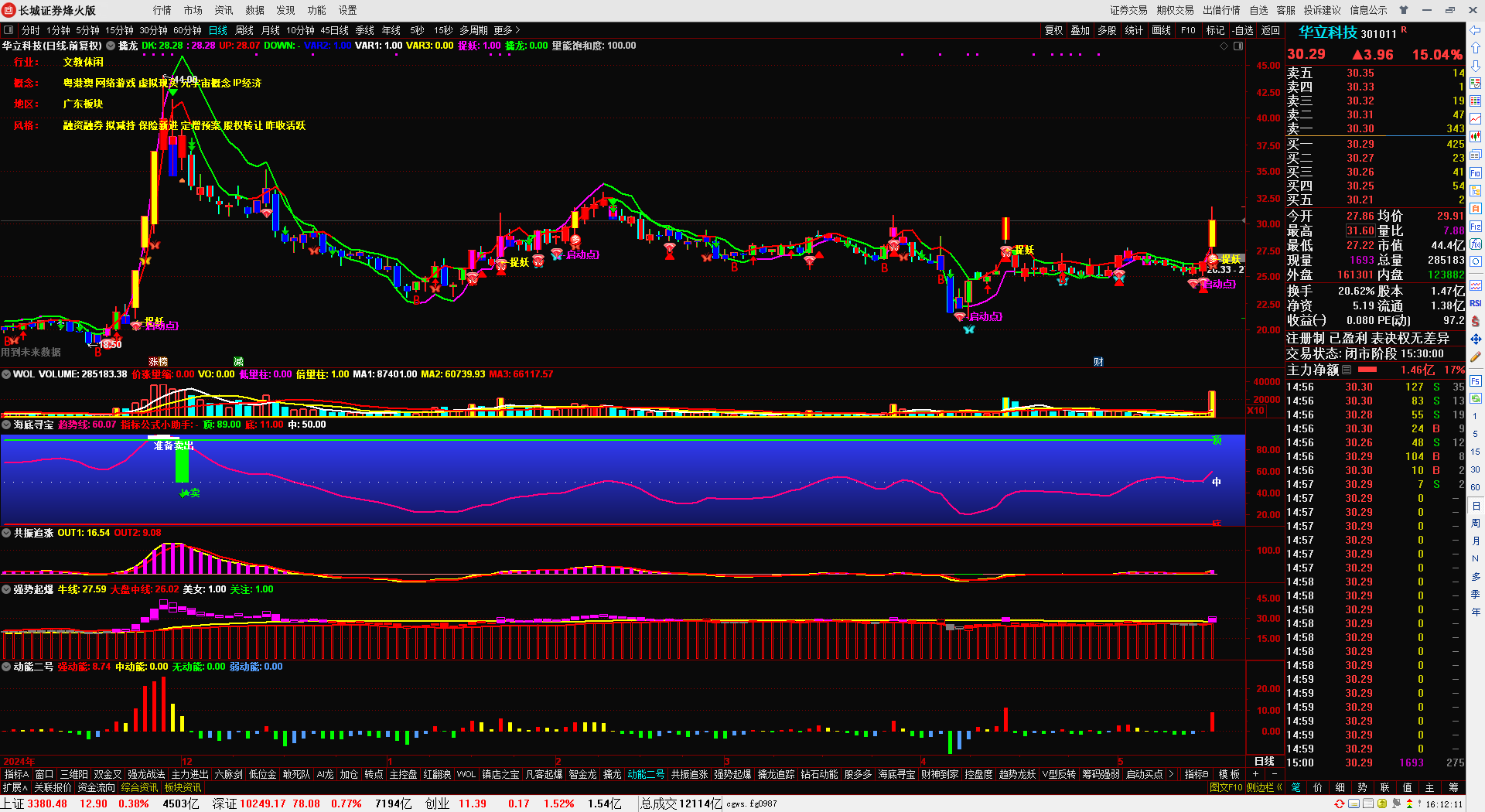Open the line chart icon in right sidebar

1475,119
